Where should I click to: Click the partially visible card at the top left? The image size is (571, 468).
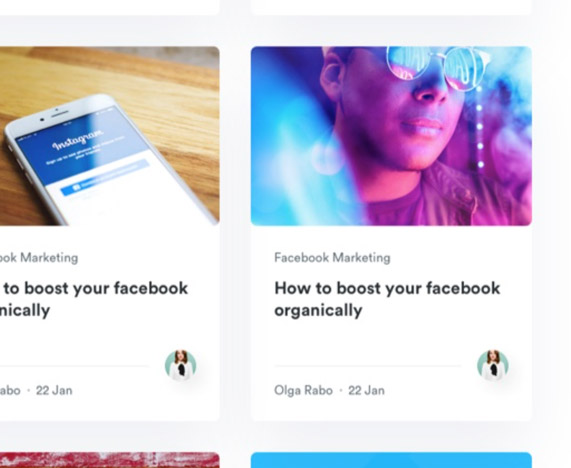[x=110, y=7]
